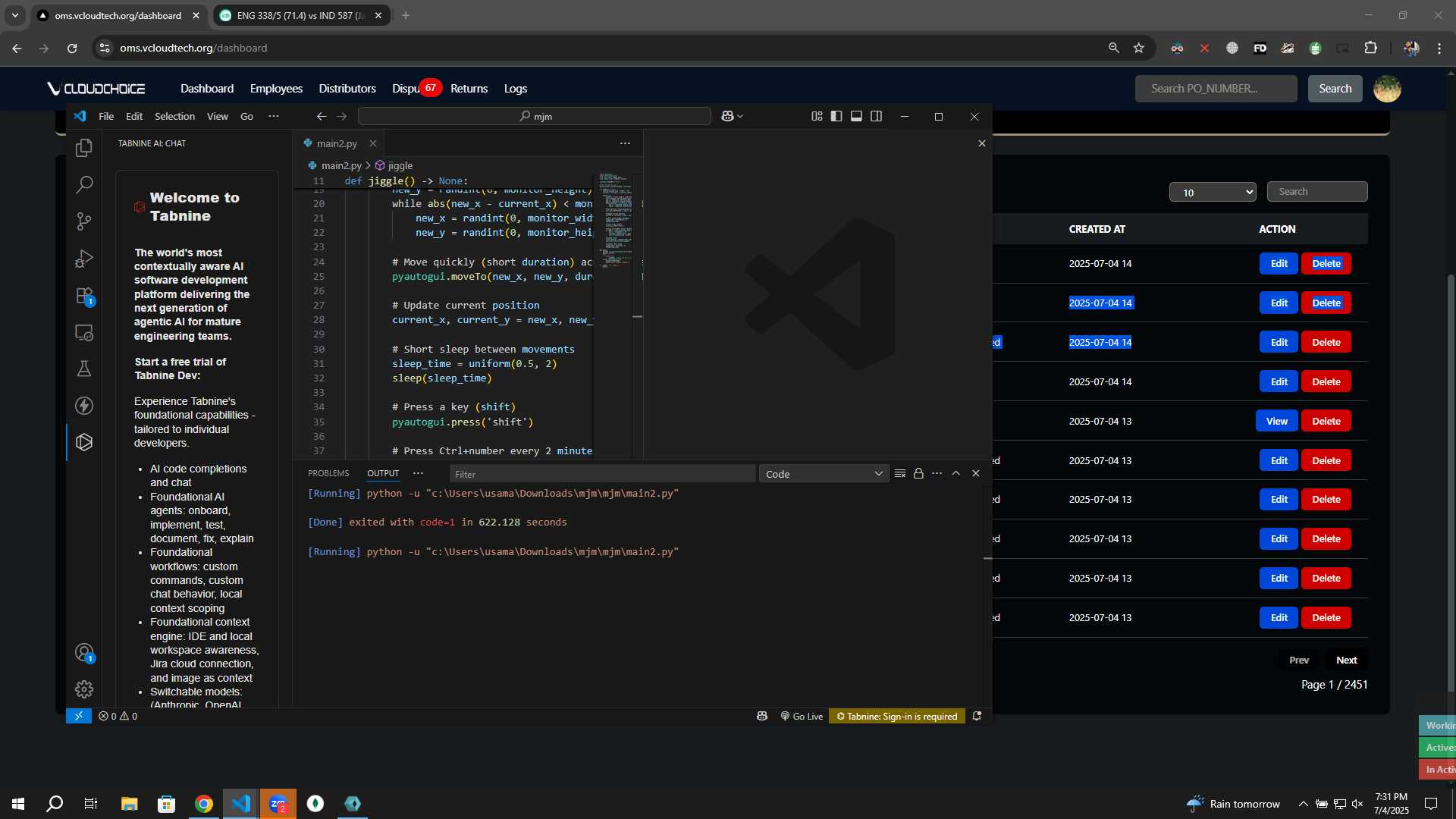The width and height of the screenshot is (1456, 819).
Task: Open output panel more actions menu
Action: pos(937,473)
